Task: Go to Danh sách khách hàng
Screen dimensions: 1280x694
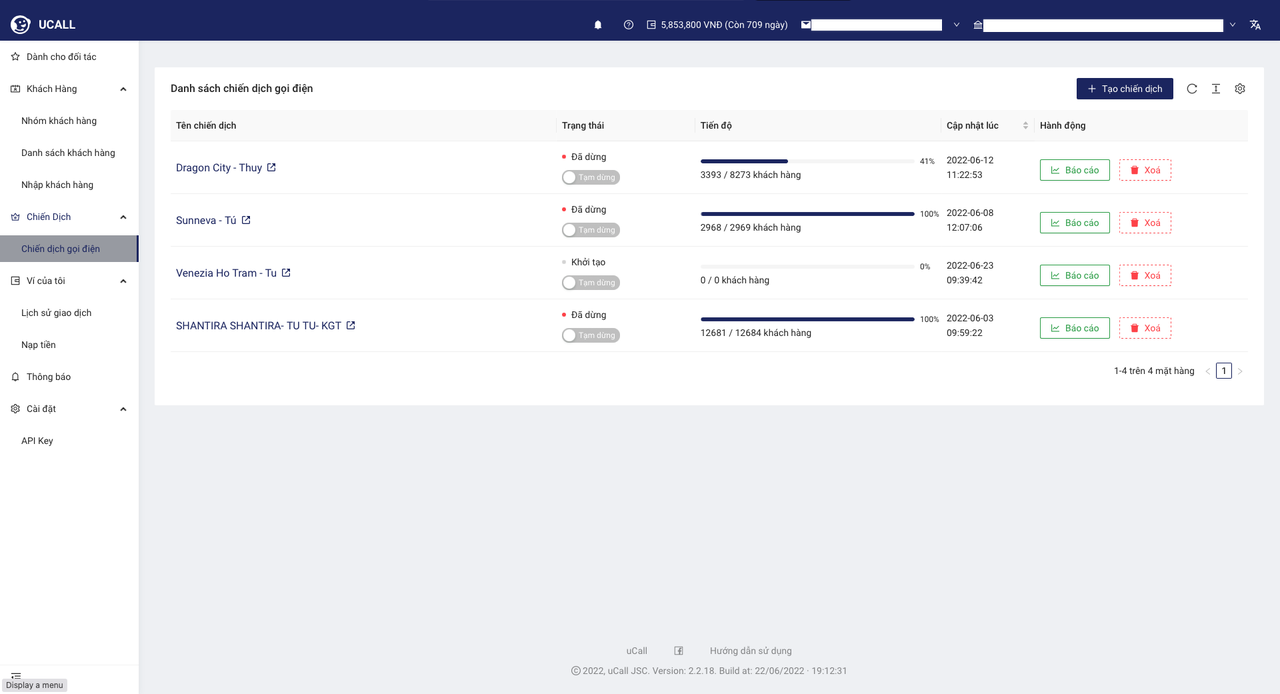Action: [x=69, y=153]
